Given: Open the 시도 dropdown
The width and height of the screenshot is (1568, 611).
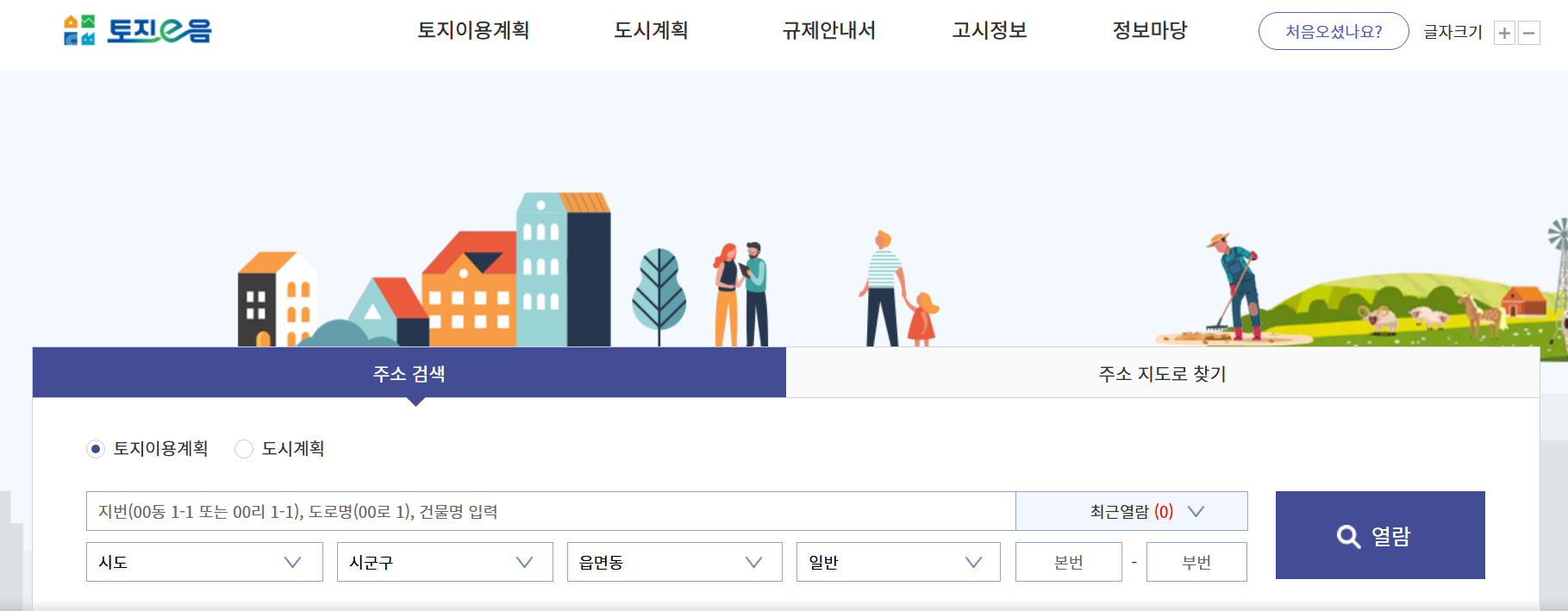Looking at the screenshot, I should [204, 563].
